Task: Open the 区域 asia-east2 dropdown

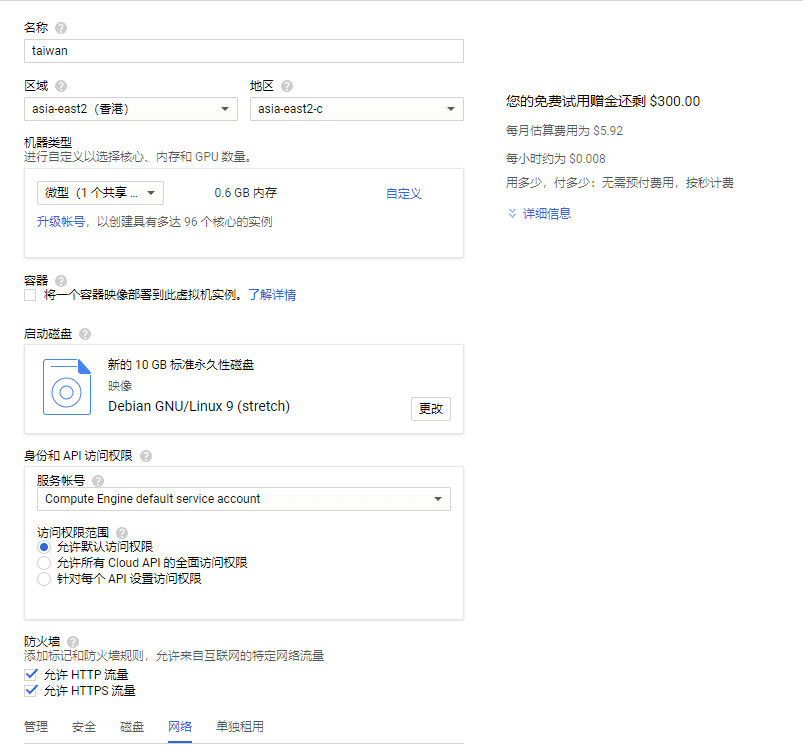Action: coord(130,109)
